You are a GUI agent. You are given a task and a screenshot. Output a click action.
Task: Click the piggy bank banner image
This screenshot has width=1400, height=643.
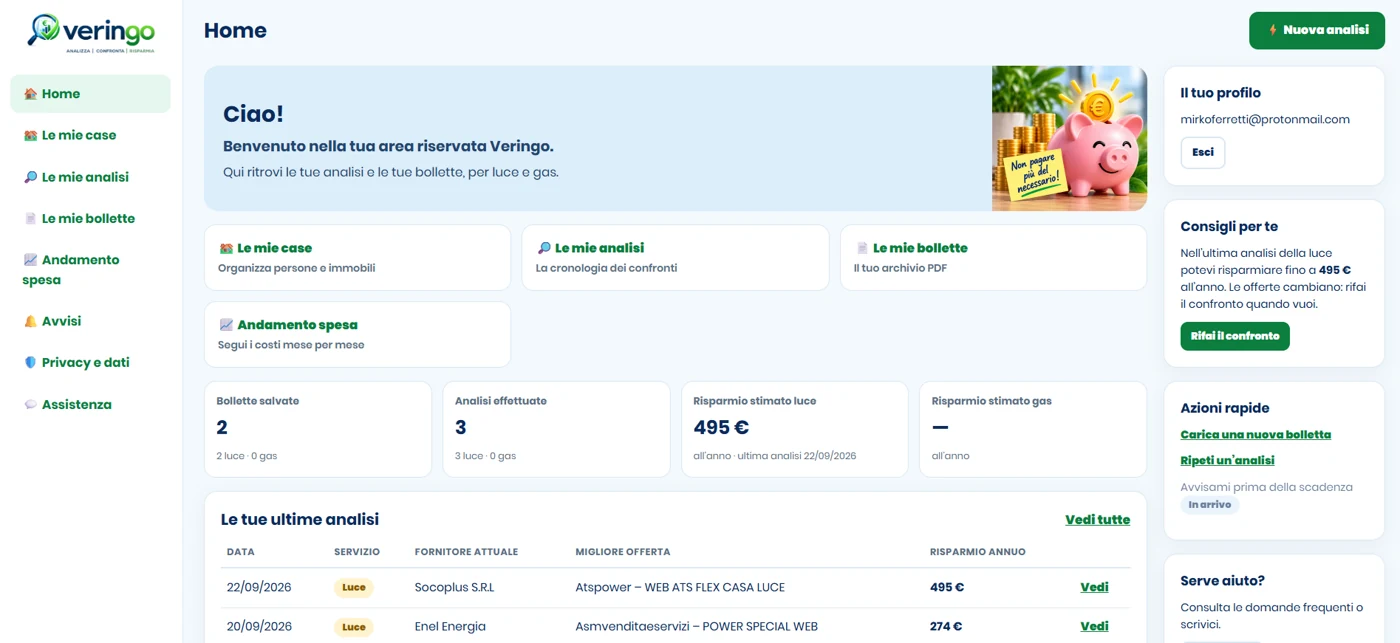[x=1069, y=139]
